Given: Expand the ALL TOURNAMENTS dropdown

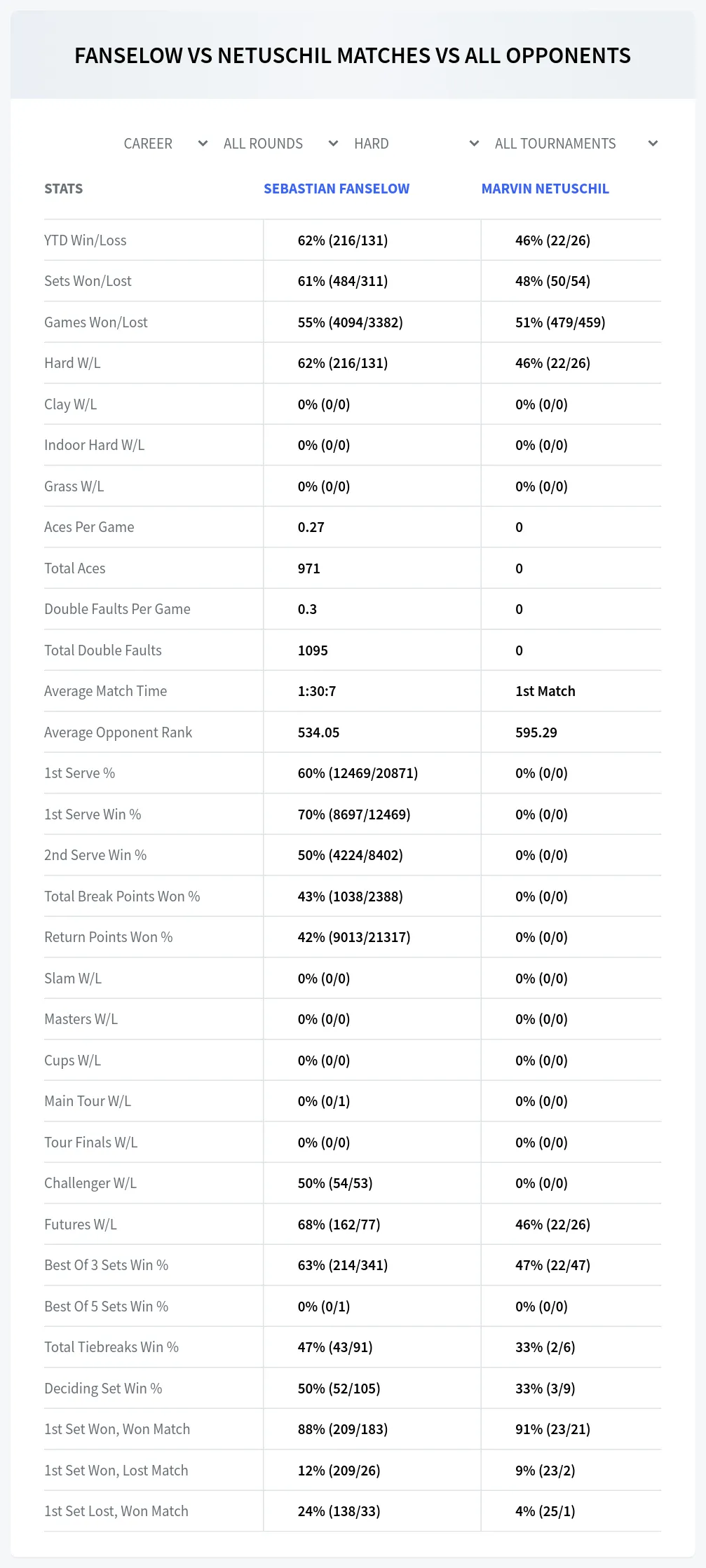Looking at the screenshot, I should [576, 144].
